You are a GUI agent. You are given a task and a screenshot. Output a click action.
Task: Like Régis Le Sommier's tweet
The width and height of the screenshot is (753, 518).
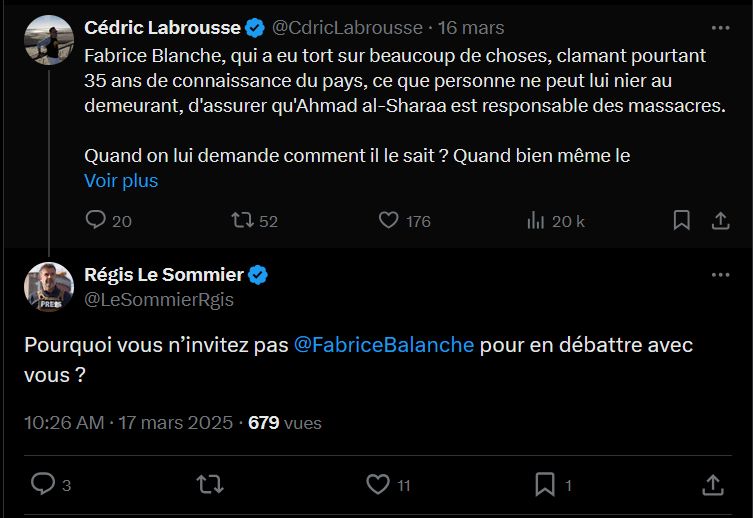tap(377, 484)
